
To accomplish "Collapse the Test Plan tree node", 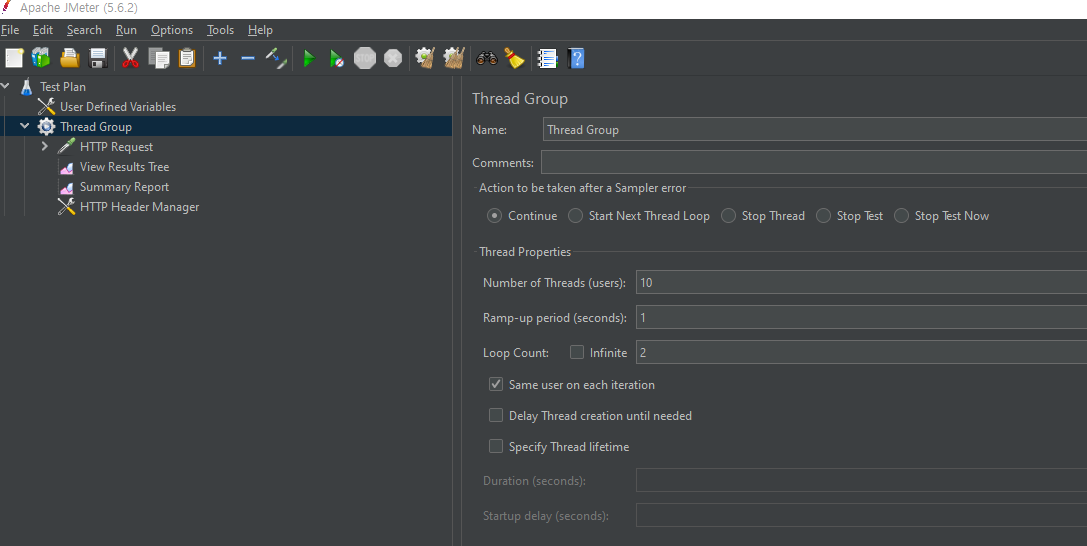I will (6, 87).
